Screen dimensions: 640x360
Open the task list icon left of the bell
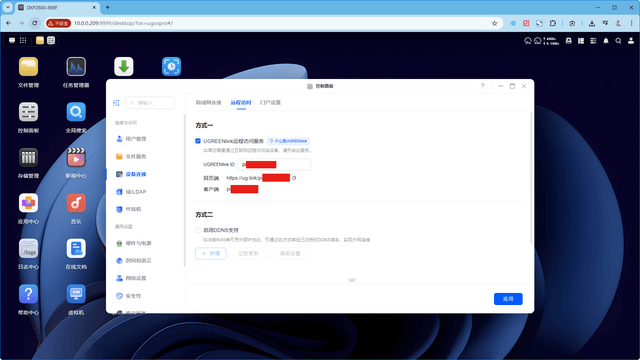(x=593, y=41)
